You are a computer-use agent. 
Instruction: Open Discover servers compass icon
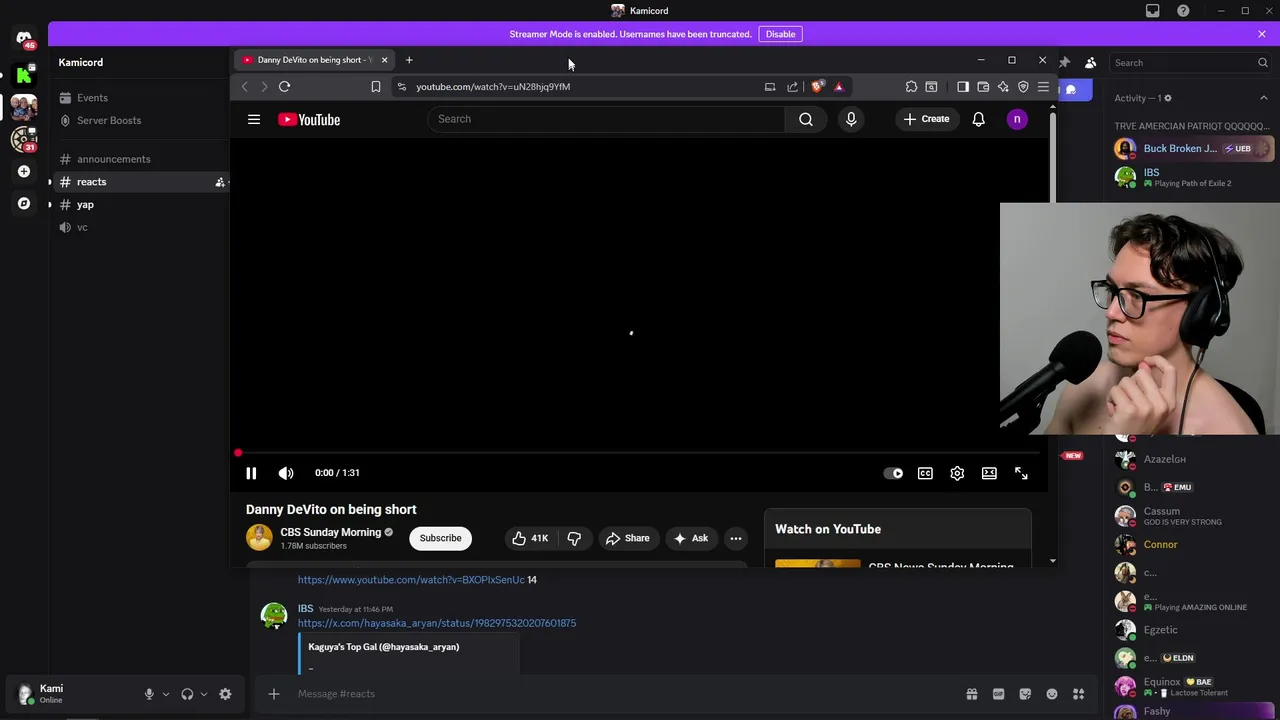24,203
